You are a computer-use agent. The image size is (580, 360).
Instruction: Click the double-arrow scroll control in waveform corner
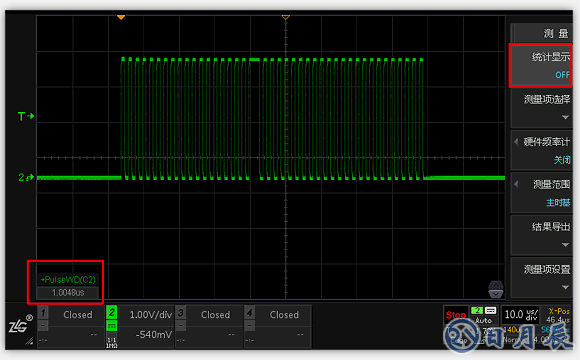[496, 289]
